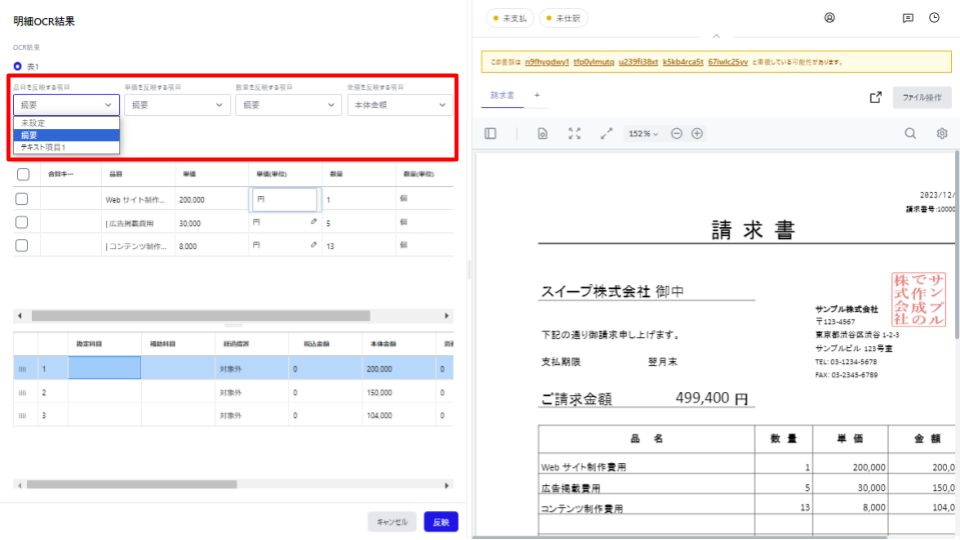Open the duplicate link k5kb4rca5t
This screenshot has width=960, height=540.
pos(683,62)
